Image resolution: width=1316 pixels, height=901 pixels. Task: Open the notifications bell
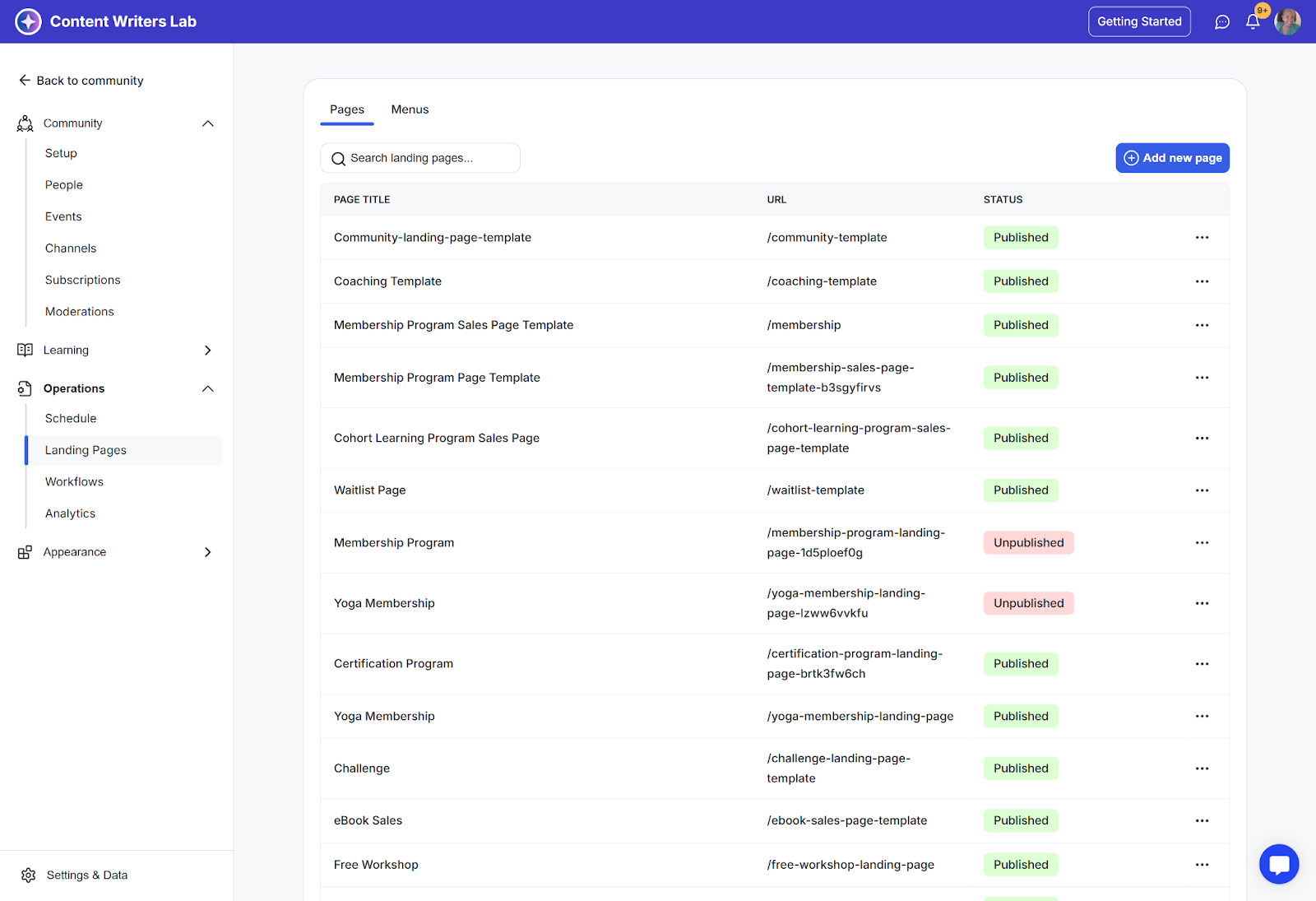(x=1253, y=22)
